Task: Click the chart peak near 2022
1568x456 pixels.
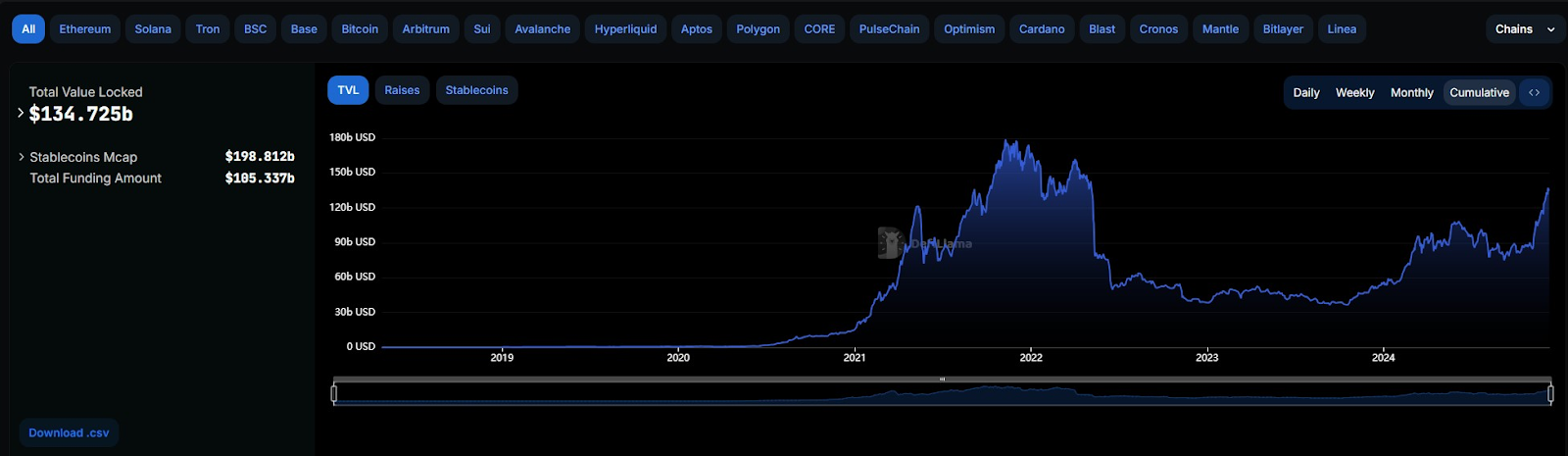Action: (1009, 142)
